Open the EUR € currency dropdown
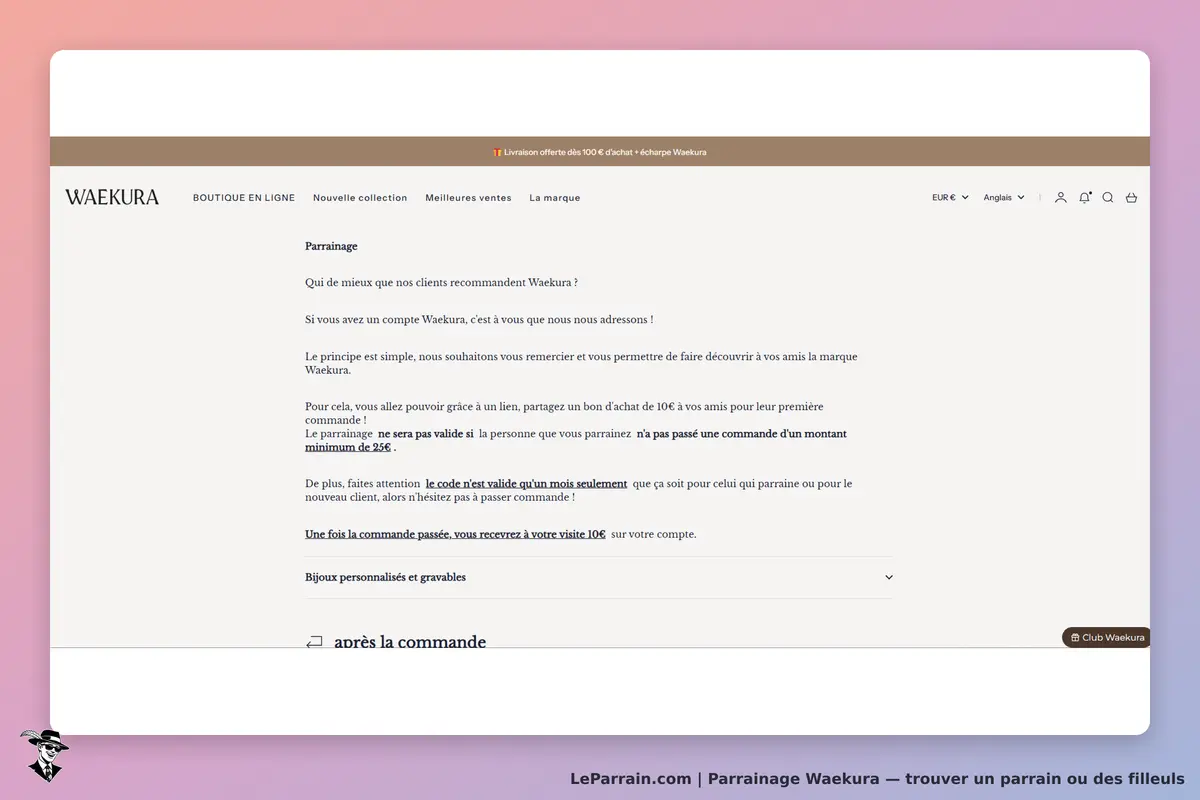The height and width of the screenshot is (800, 1200). [950, 198]
